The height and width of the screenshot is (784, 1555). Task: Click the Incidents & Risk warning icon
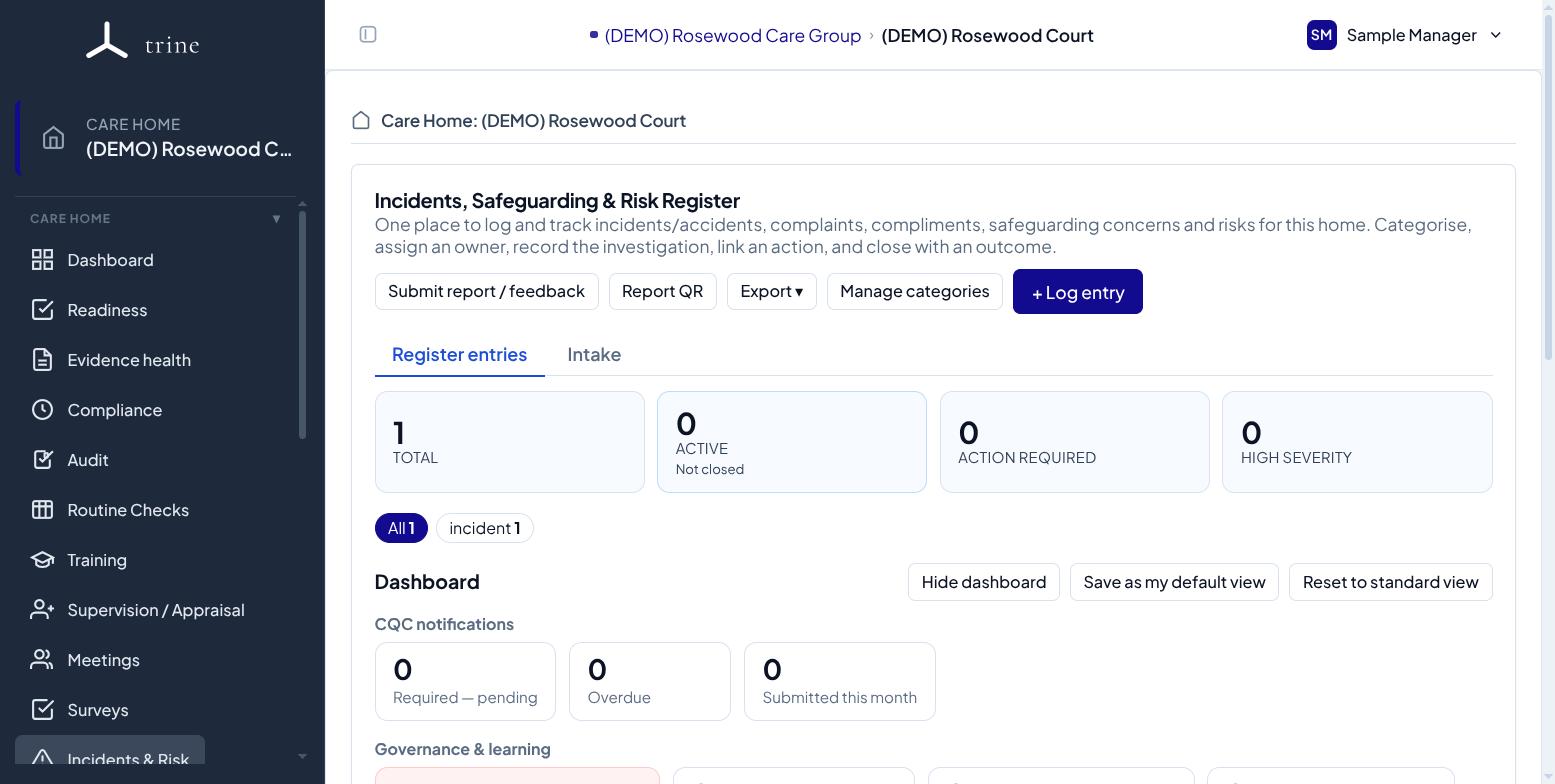pos(42,758)
